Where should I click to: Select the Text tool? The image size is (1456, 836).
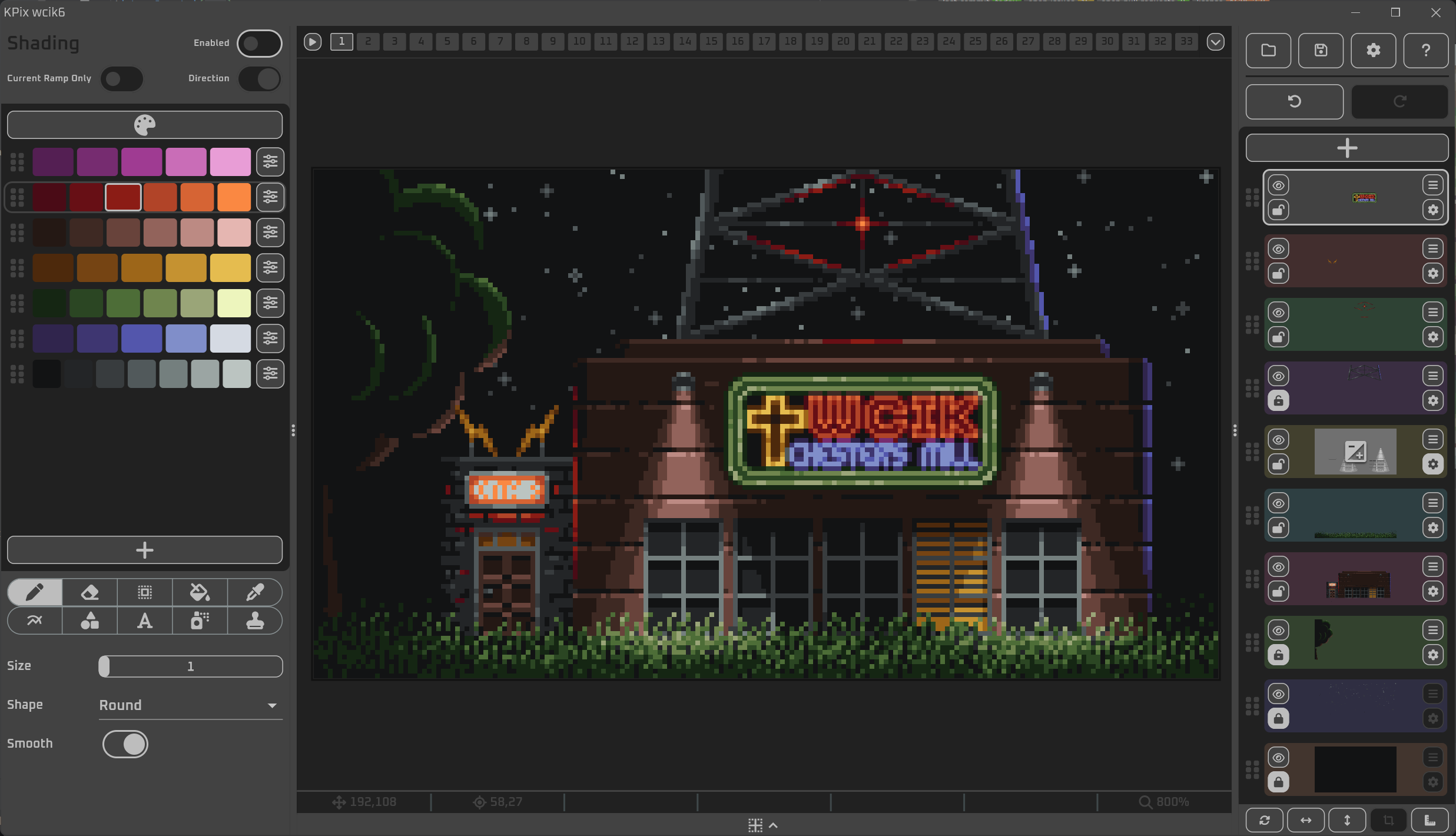tap(144, 621)
